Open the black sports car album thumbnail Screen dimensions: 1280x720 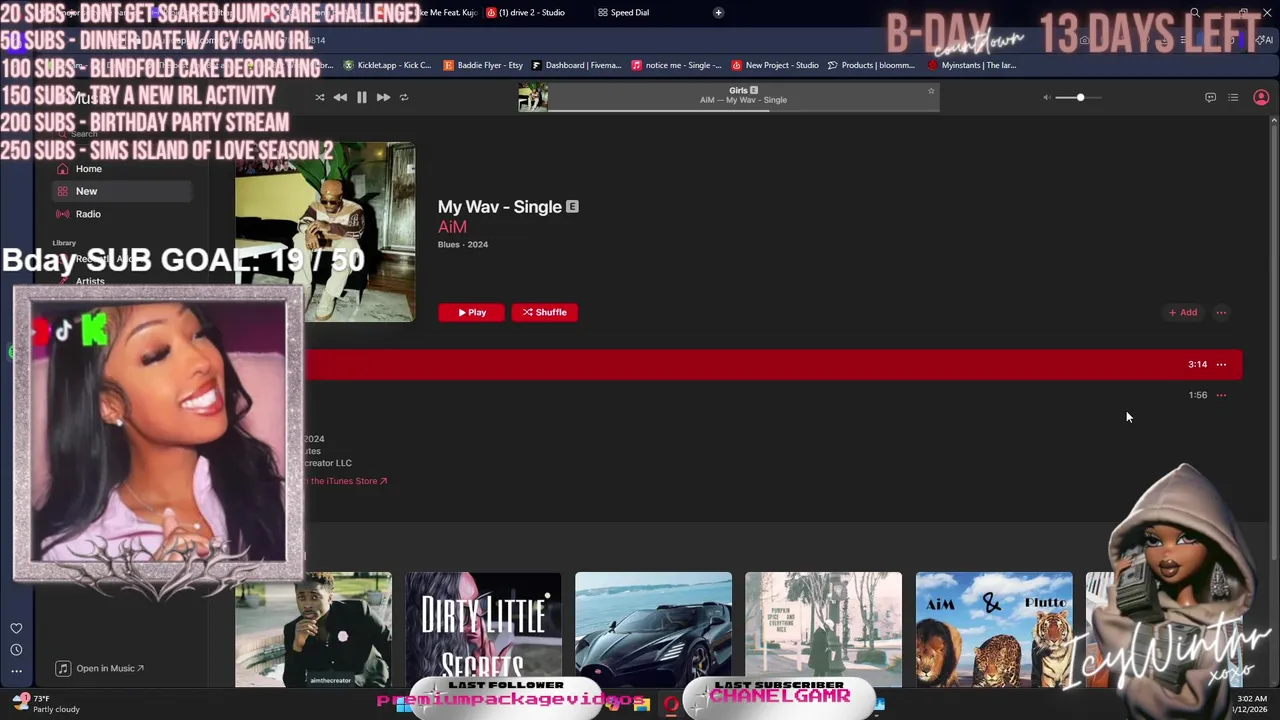pyautogui.click(x=653, y=630)
